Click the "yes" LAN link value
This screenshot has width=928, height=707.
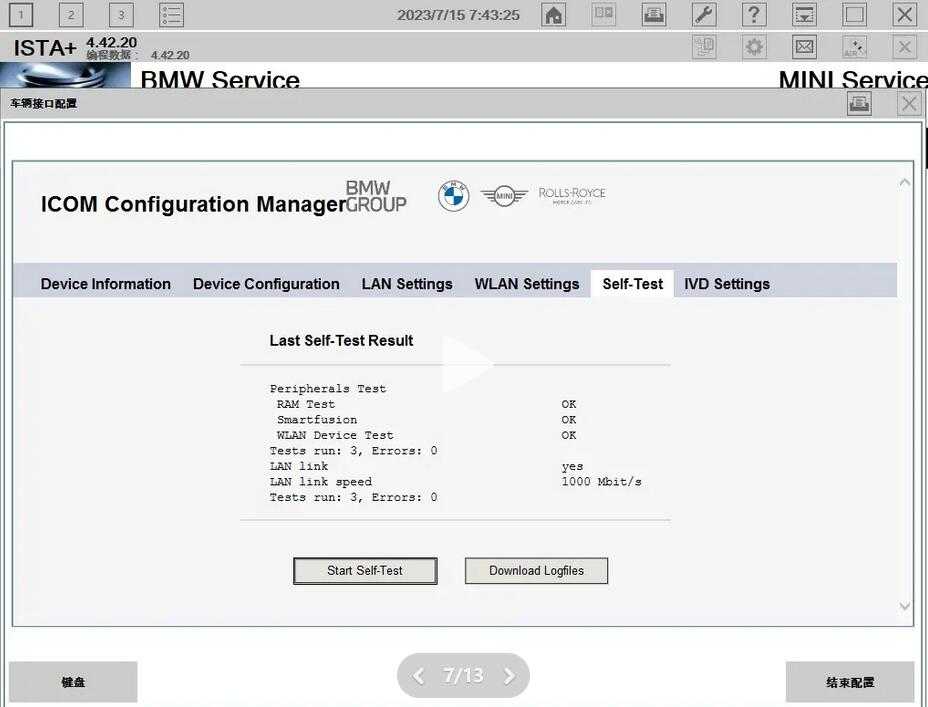[572, 467]
